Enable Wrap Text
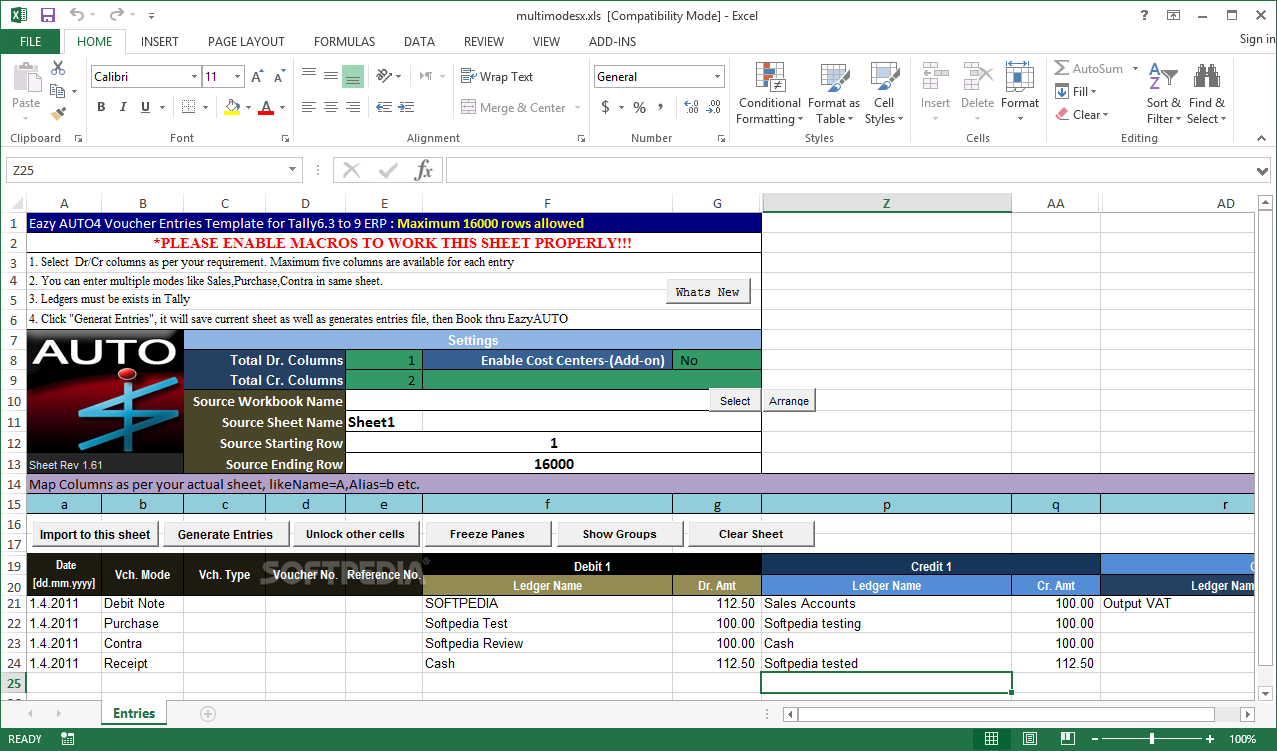The height and width of the screenshot is (751, 1277). tap(497, 76)
